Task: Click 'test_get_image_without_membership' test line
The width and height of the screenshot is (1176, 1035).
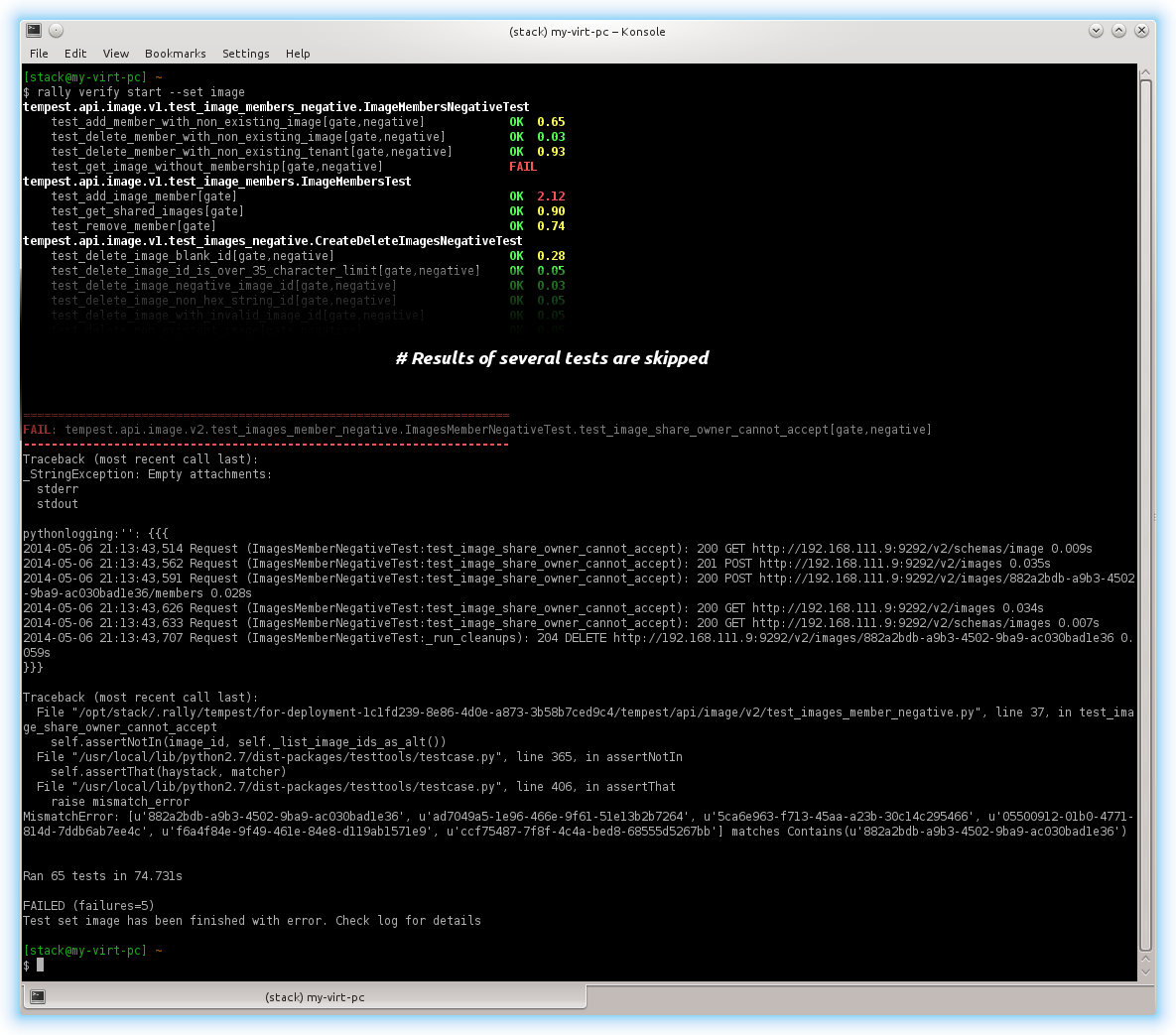Action: point(216,167)
